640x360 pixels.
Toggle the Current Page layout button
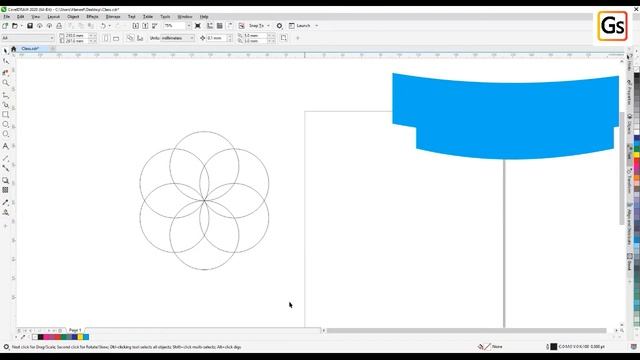point(140,38)
